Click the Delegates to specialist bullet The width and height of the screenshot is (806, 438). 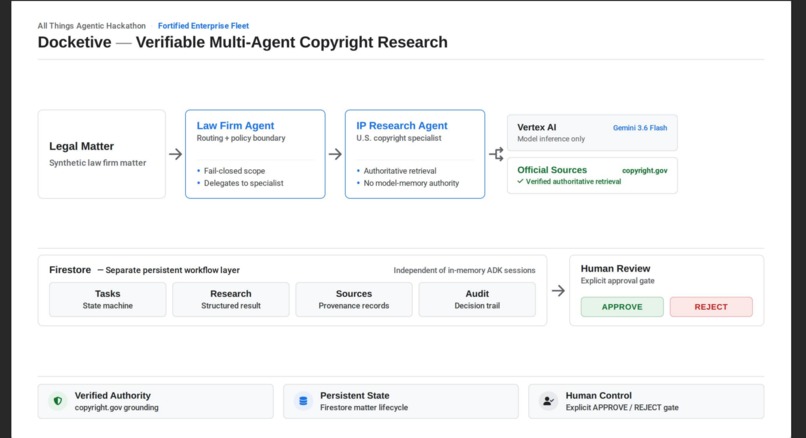point(244,183)
